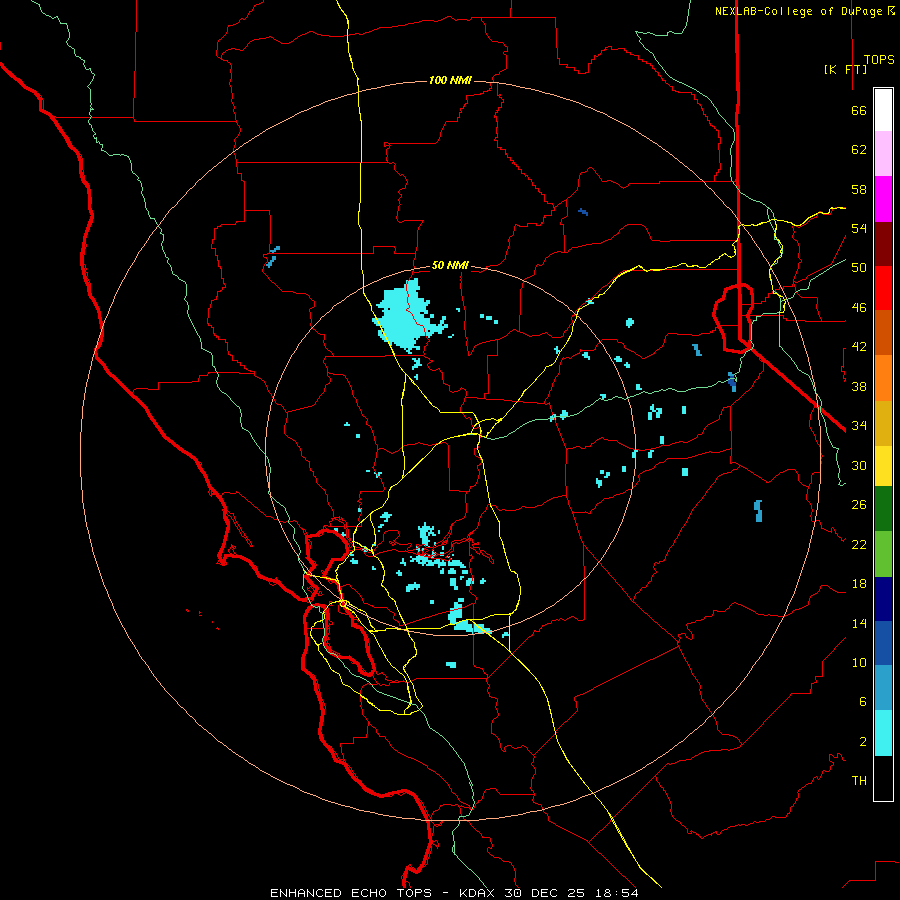Click the 'TOPS' legend heading
The width and height of the screenshot is (900, 900).
[x=879, y=59]
